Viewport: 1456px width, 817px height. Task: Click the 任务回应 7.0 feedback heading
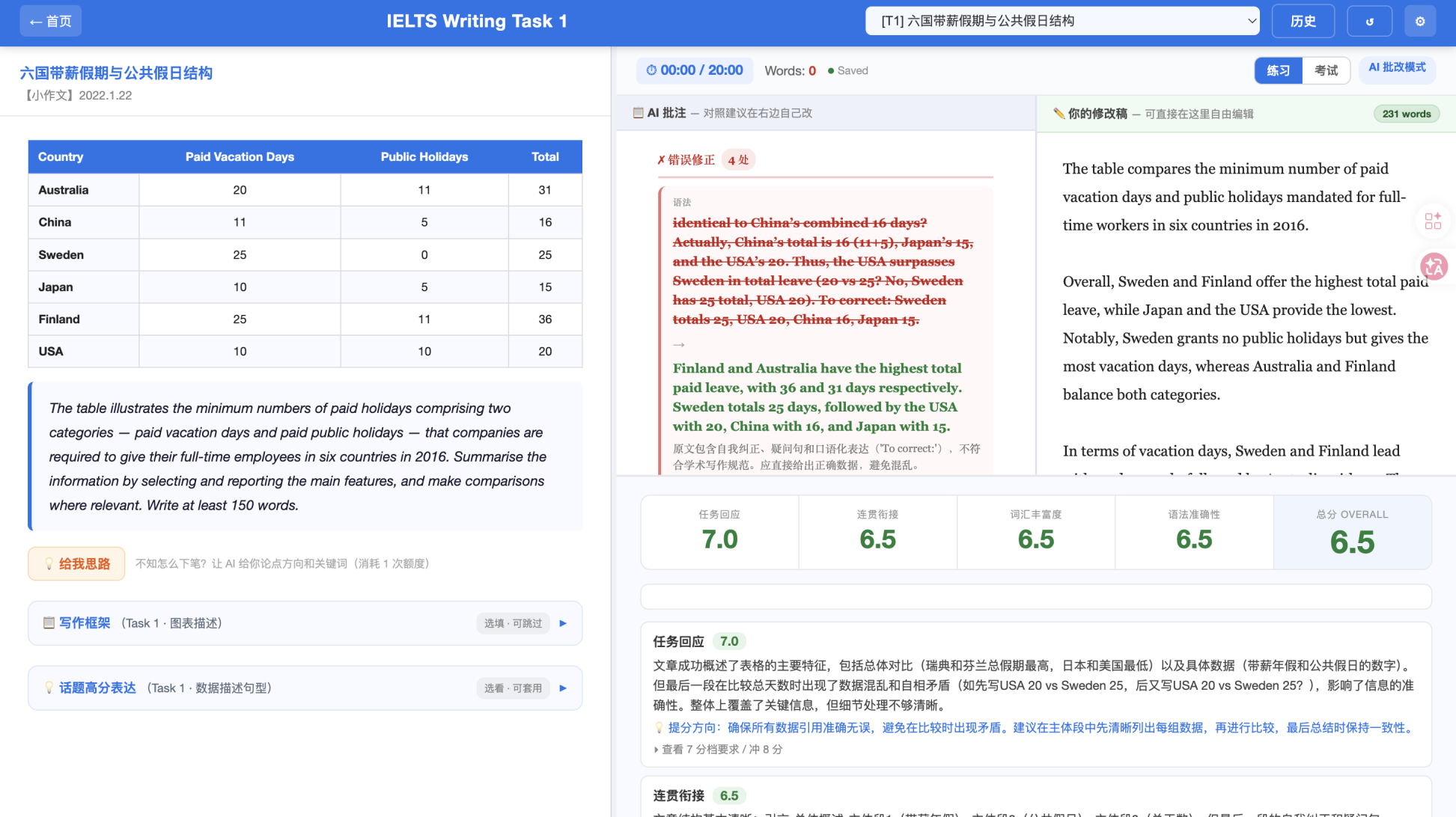tap(699, 641)
